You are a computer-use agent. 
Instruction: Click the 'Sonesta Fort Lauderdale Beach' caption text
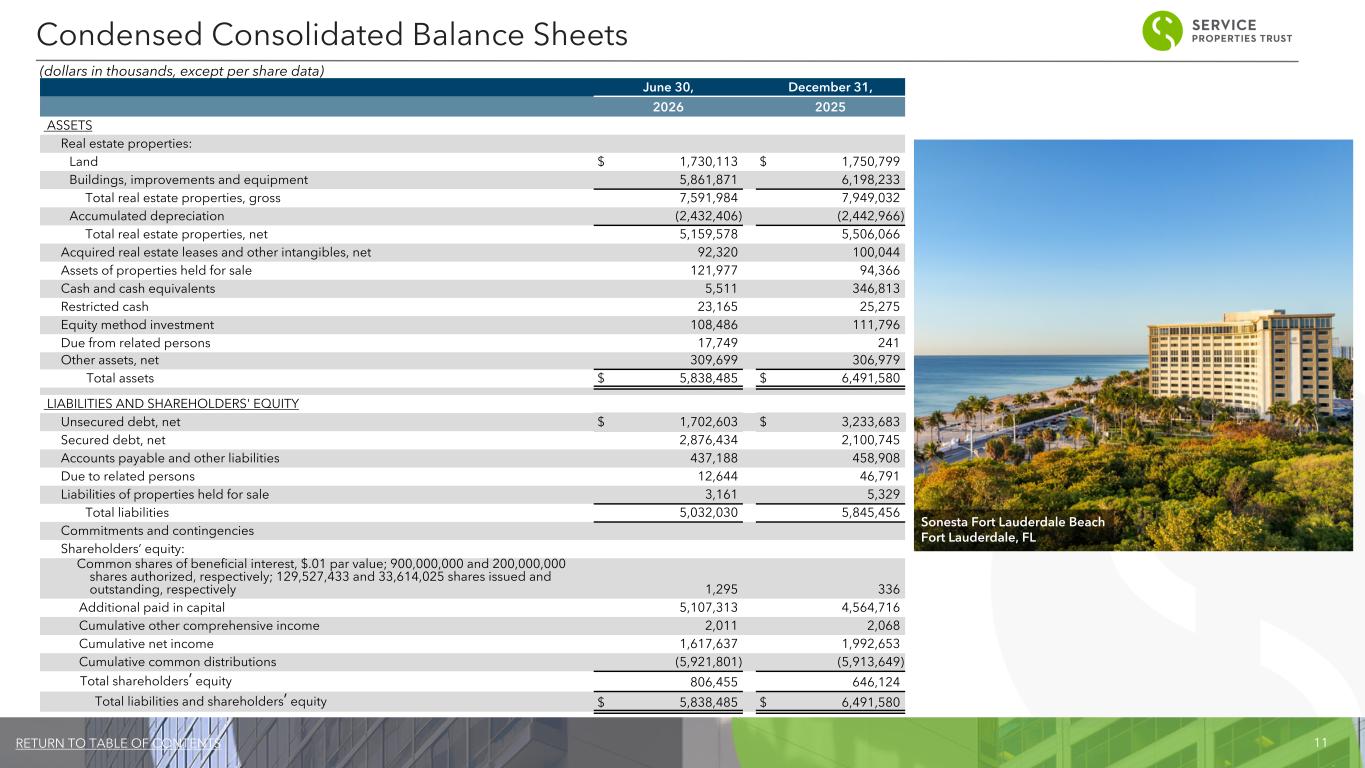click(1013, 522)
